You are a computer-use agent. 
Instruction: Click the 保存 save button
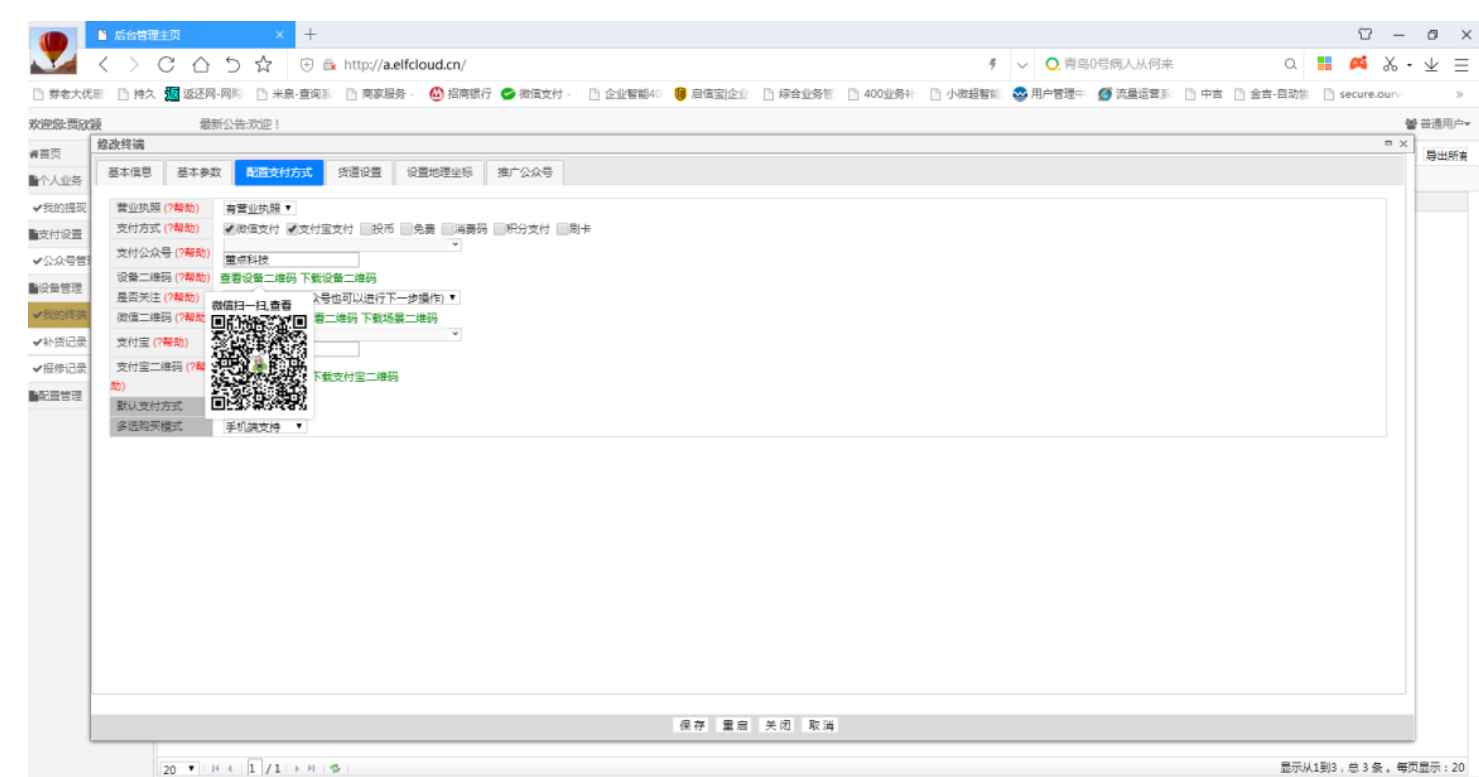coord(692,725)
